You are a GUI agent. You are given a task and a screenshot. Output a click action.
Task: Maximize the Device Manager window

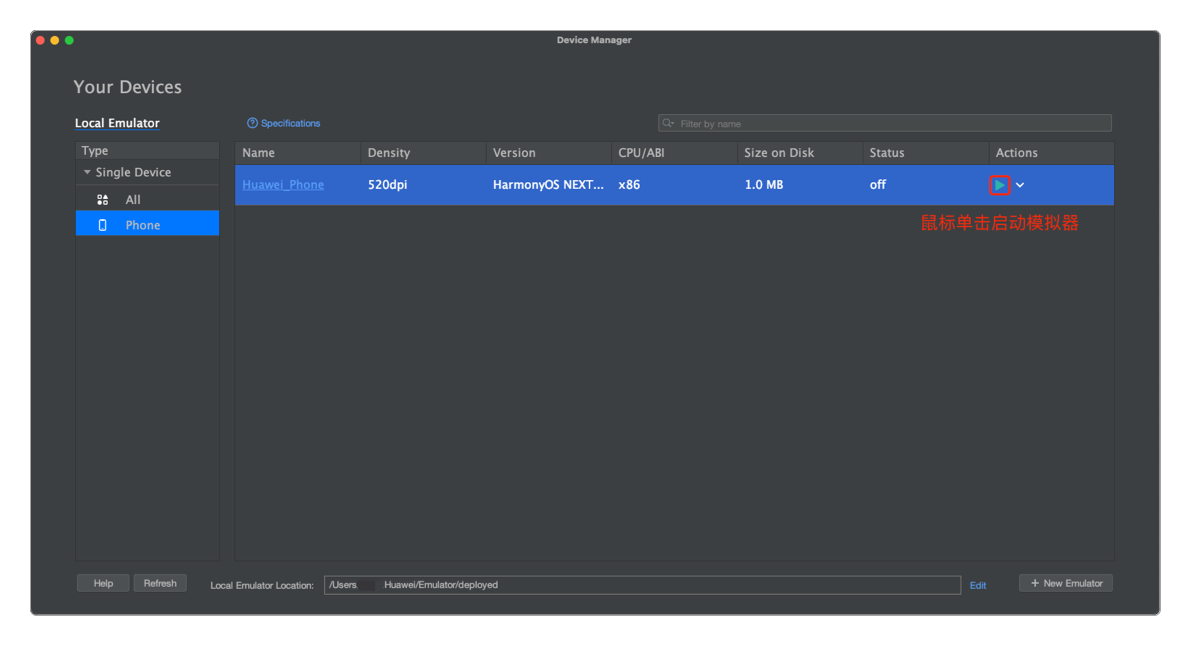69,40
